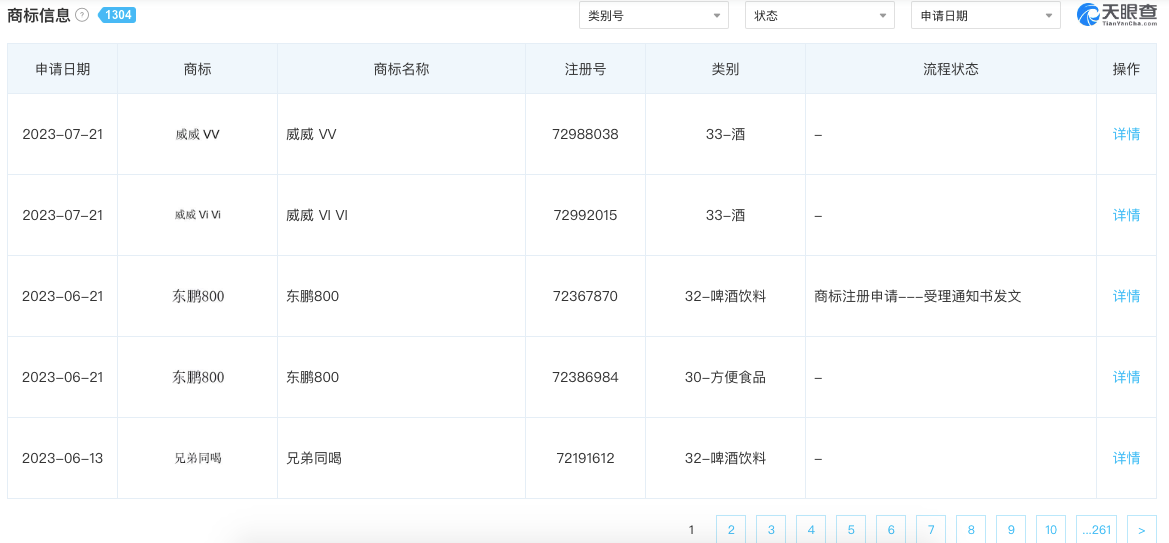Click the 威威 VV trademark image
This screenshot has height=543, width=1169.
(197, 134)
